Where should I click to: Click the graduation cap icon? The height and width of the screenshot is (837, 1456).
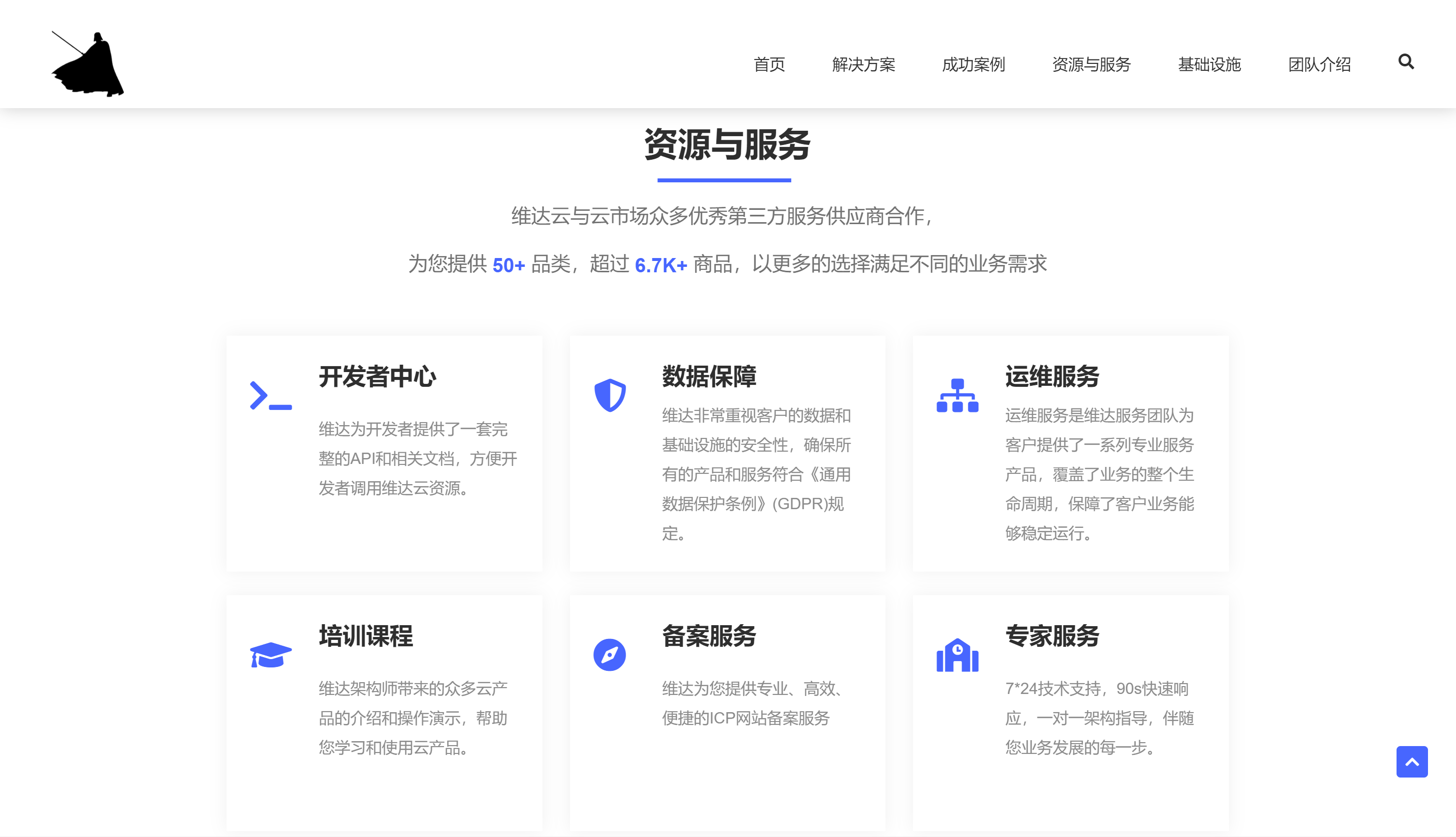(x=271, y=655)
